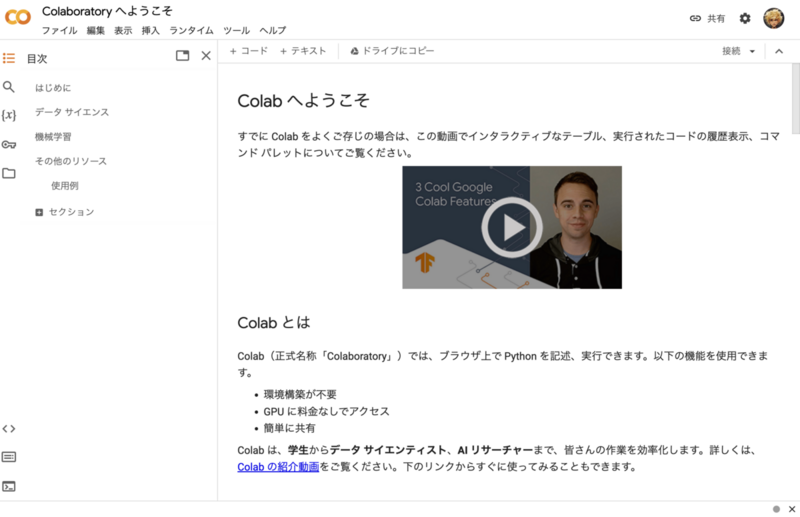This screenshot has height=517, width=800.
Task: Click the Drive icon in ドライブにコピー
Action: [x=354, y=51]
